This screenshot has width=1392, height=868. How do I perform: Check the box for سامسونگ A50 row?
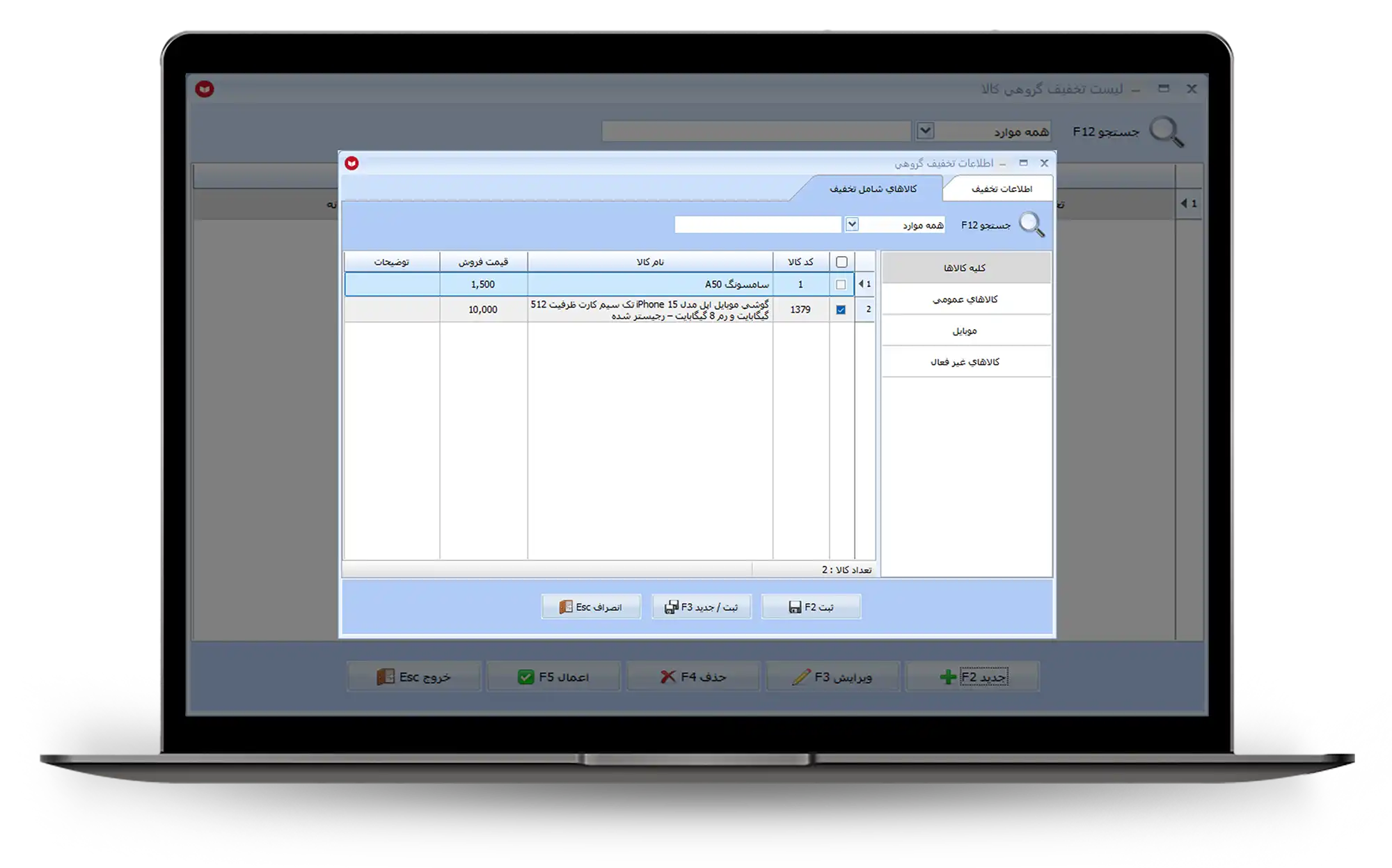click(841, 285)
